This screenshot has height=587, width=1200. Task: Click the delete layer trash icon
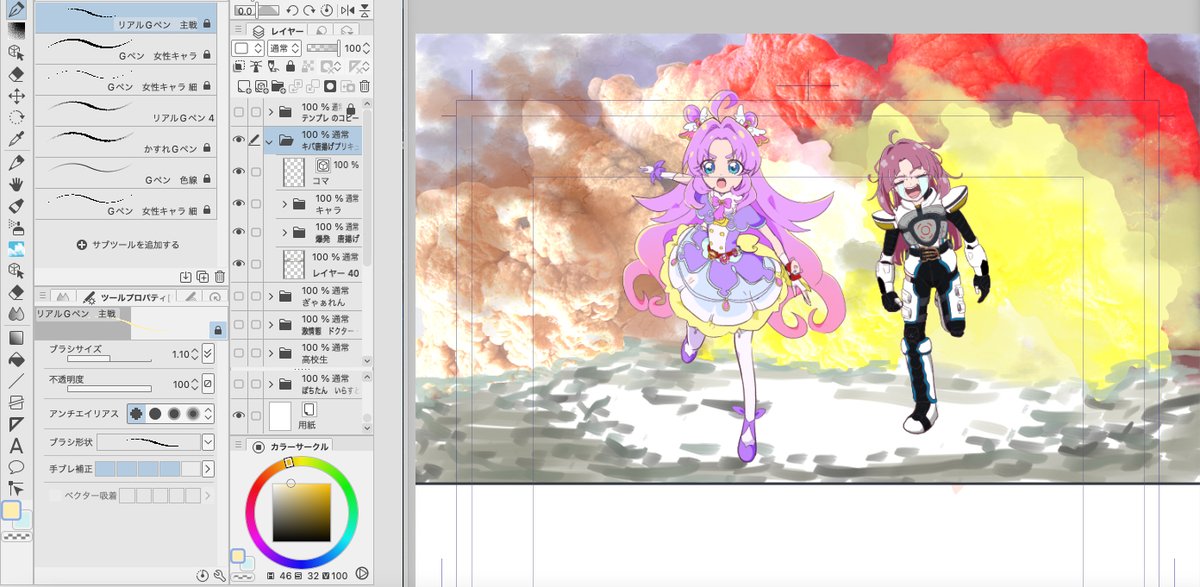tap(365, 87)
